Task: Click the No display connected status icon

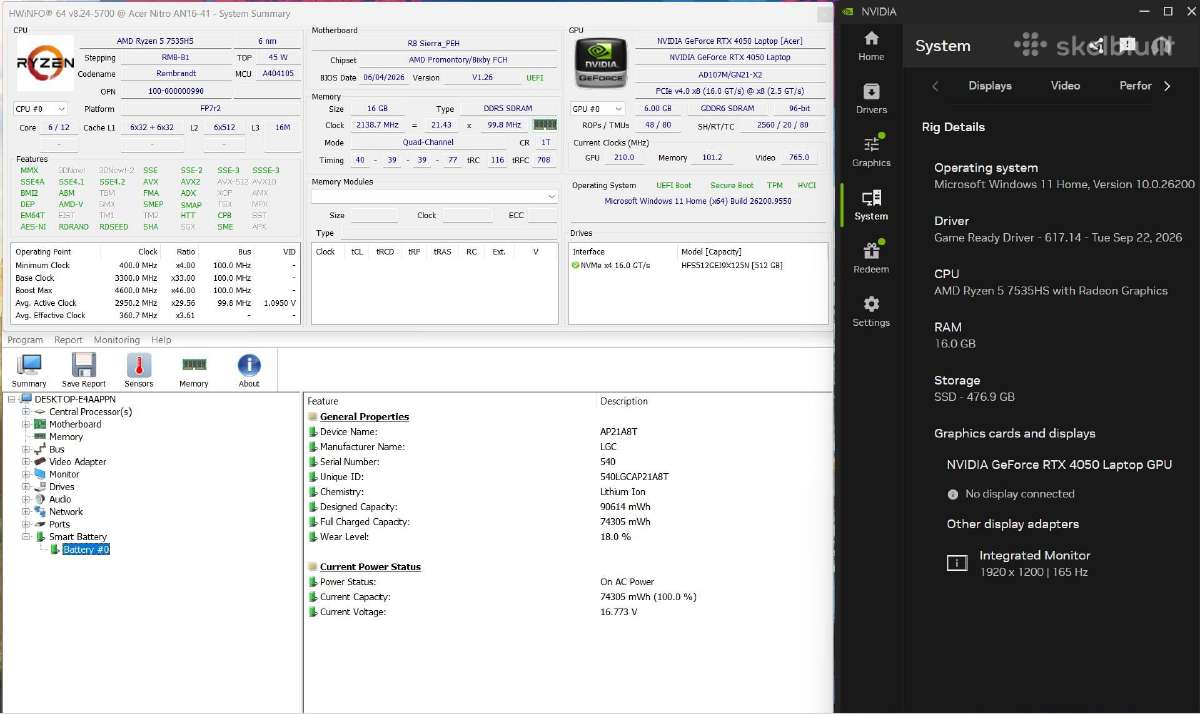Action: coord(953,494)
